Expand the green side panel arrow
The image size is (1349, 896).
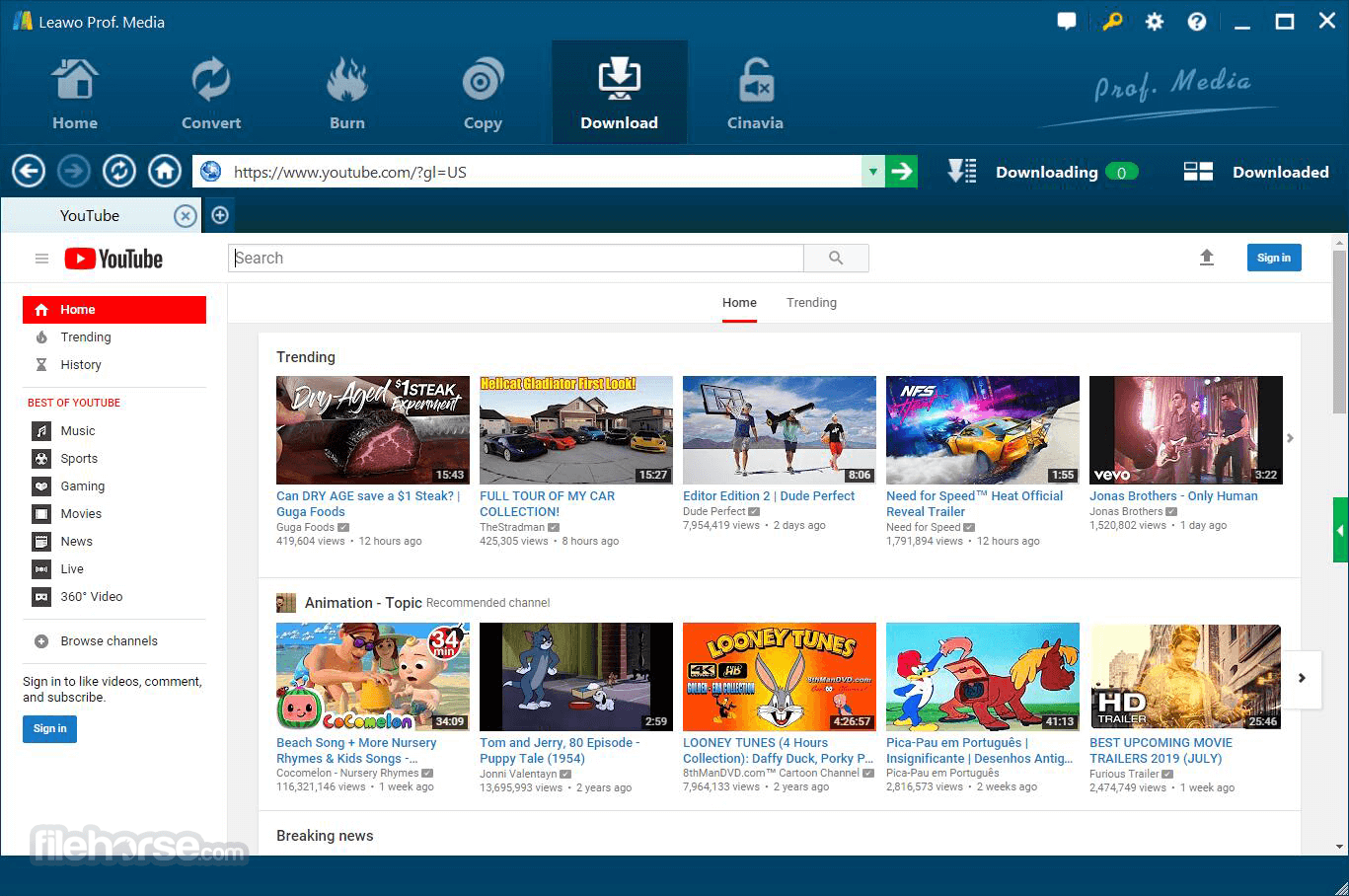pyautogui.click(x=1340, y=531)
